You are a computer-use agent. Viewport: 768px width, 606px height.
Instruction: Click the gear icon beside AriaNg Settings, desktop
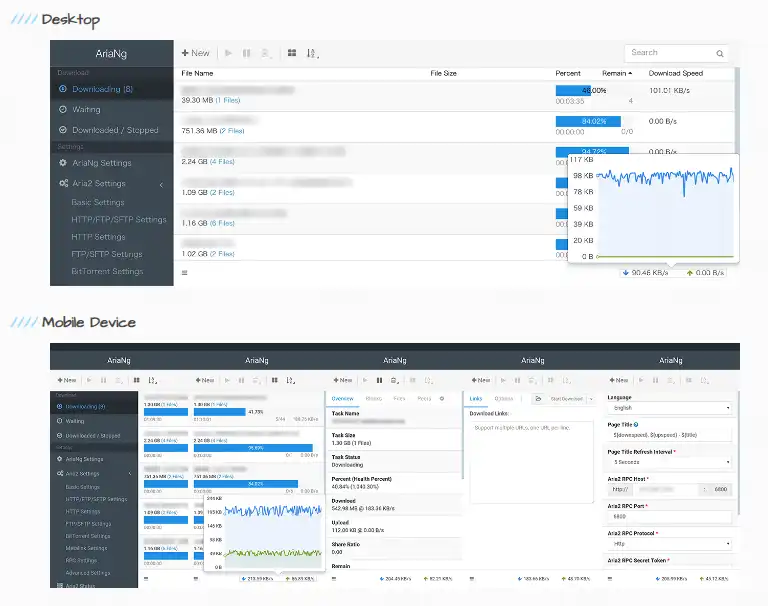[x=63, y=163]
